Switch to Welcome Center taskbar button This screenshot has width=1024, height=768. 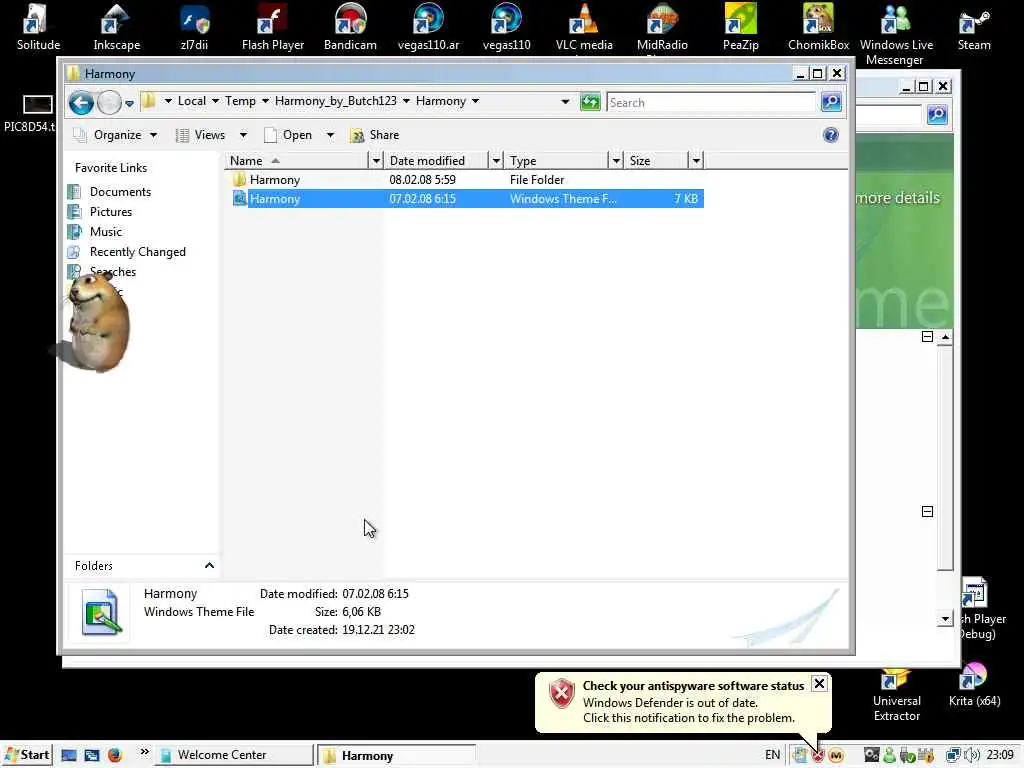click(x=233, y=756)
